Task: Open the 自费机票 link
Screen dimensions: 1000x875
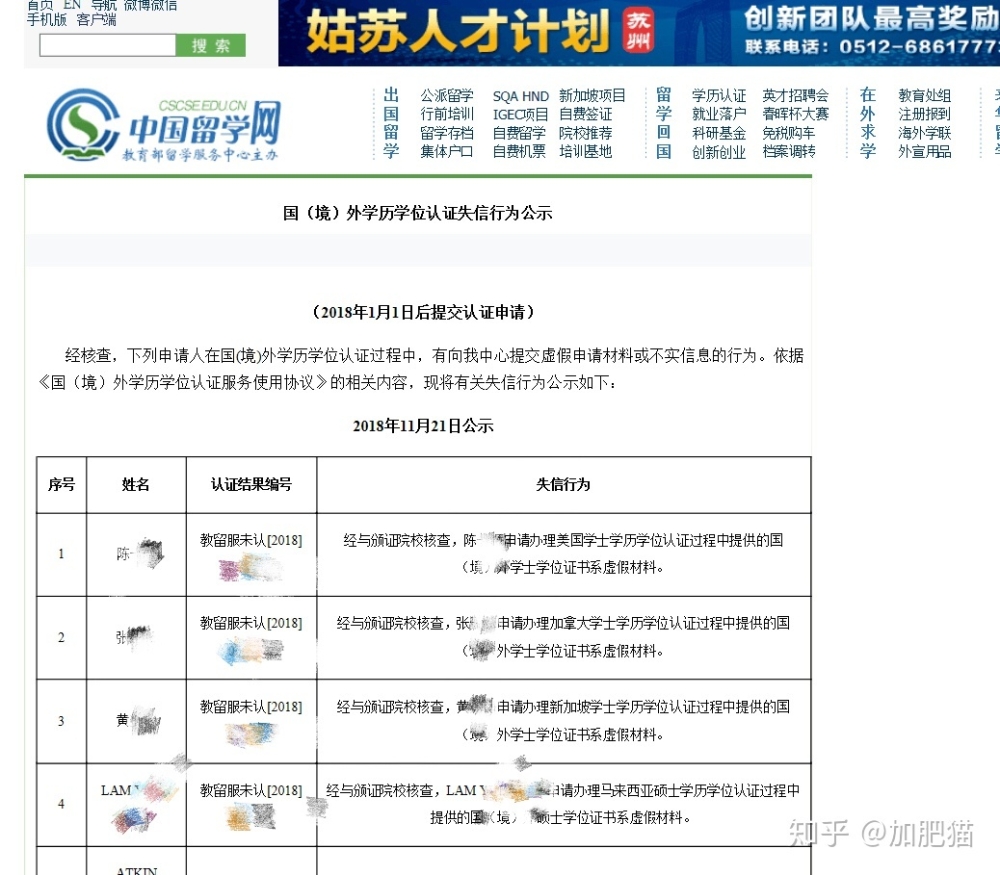Action: pyautogui.click(x=519, y=151)
